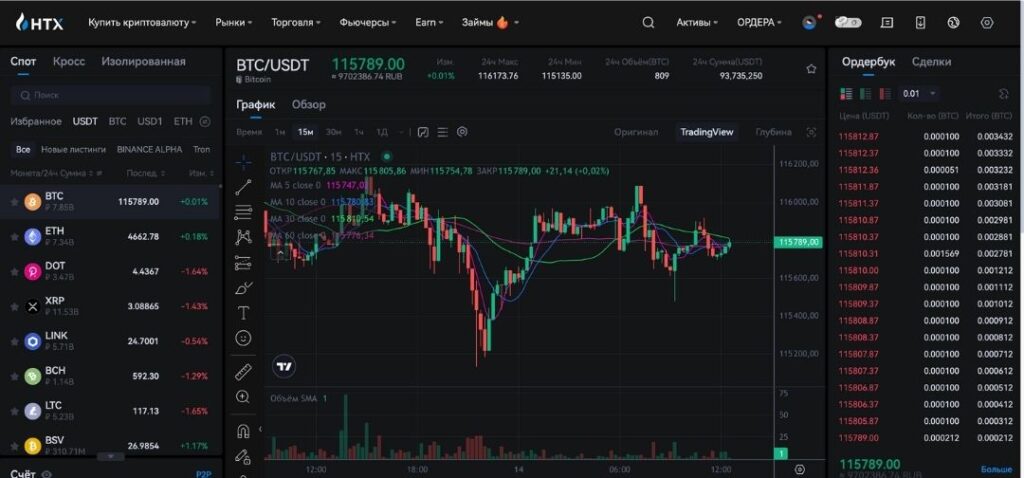Pick the brush drawing tool
Image resolution: width=1024 pixels, height=478 pixels.
pos(243,288)
